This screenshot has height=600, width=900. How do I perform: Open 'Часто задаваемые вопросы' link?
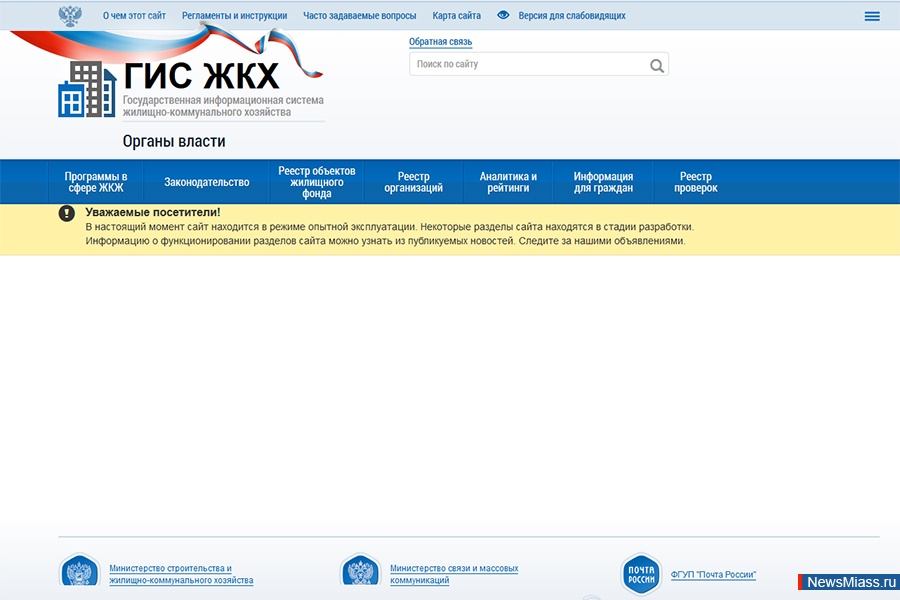coord(360,16)
